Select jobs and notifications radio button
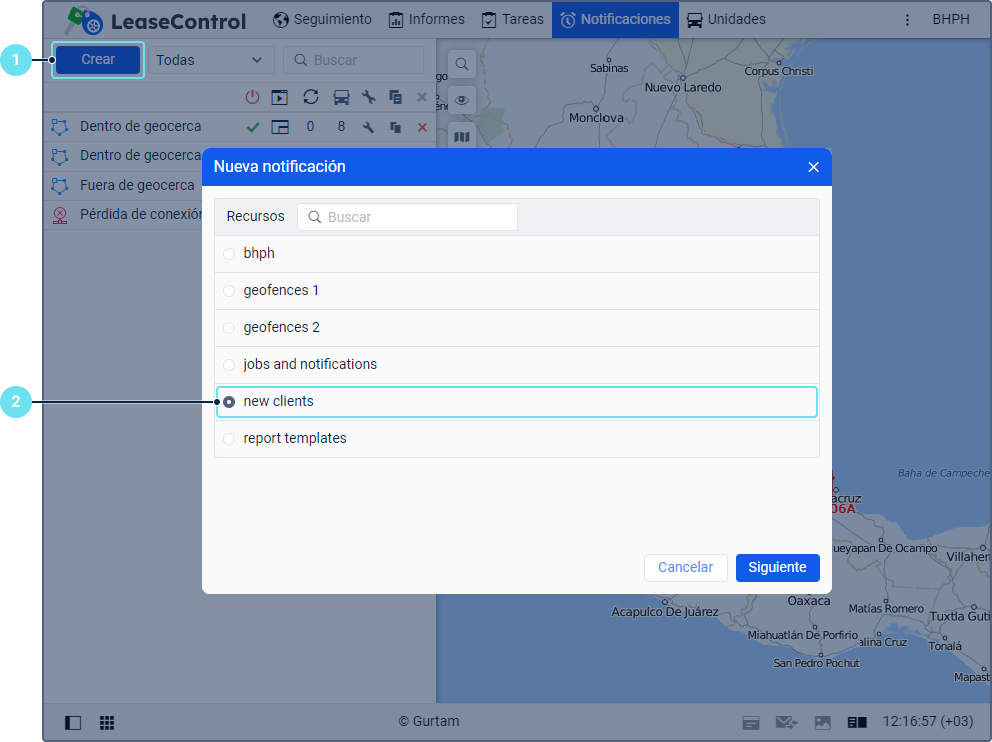Viewport: 992px width, 742px height. (x=229, y=365)
